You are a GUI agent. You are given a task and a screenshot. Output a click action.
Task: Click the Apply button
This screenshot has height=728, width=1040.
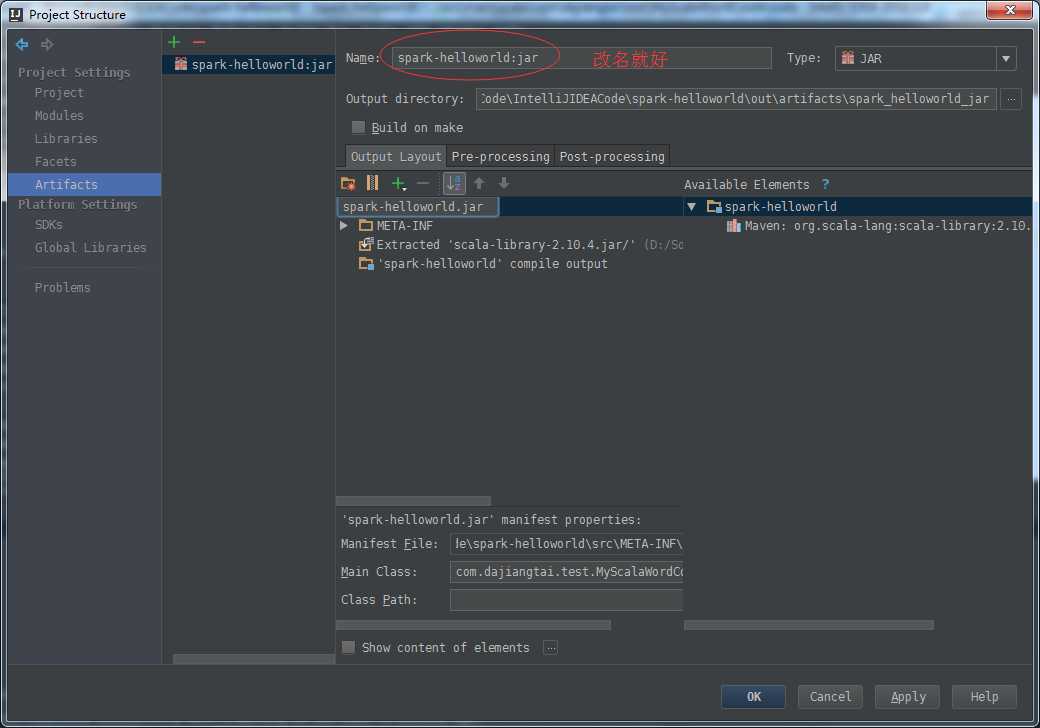pyautogui.click(x=907, y=696)
